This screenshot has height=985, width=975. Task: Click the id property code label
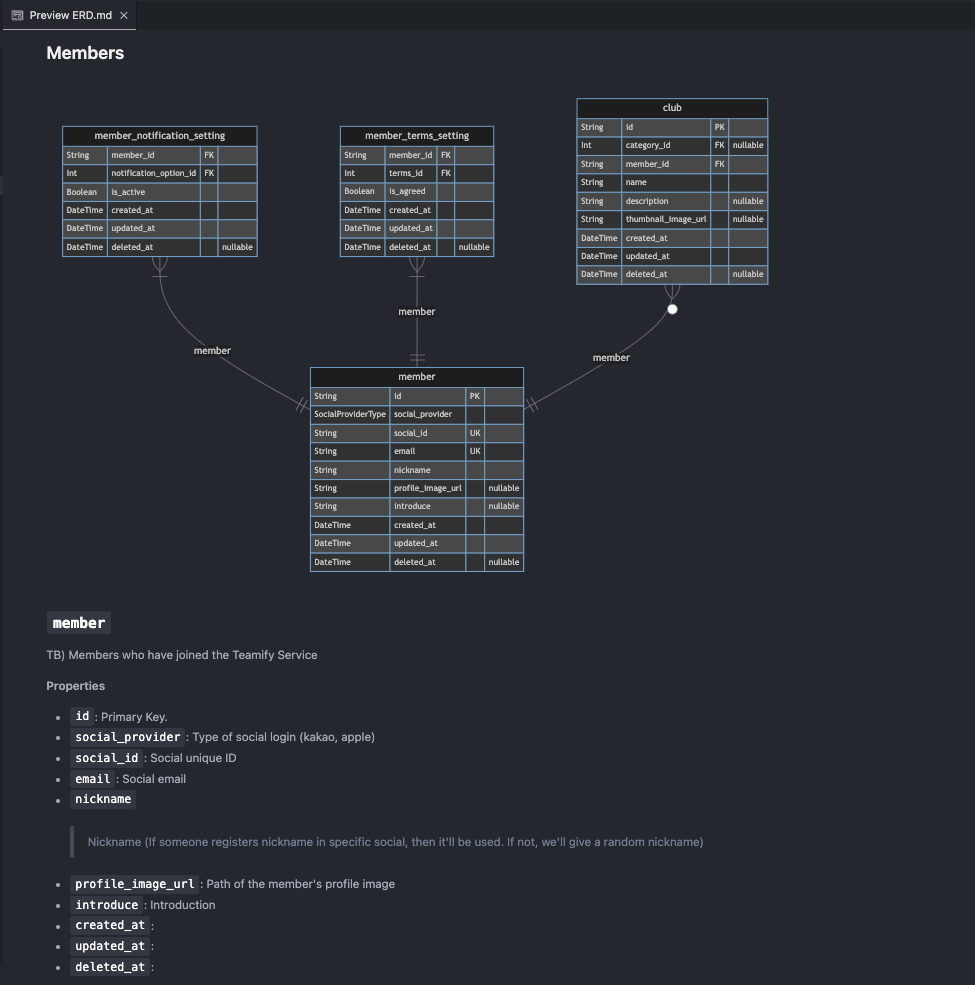82,716
